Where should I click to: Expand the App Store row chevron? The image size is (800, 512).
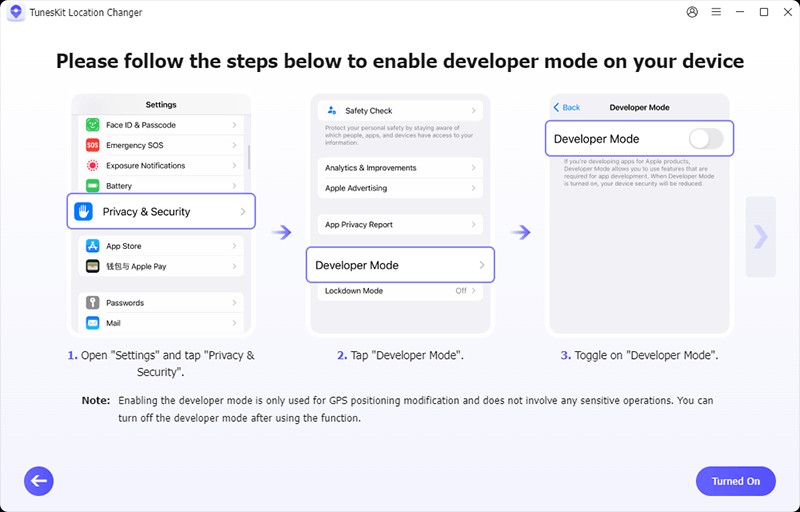pyautogui.click(x=234, y=246)
